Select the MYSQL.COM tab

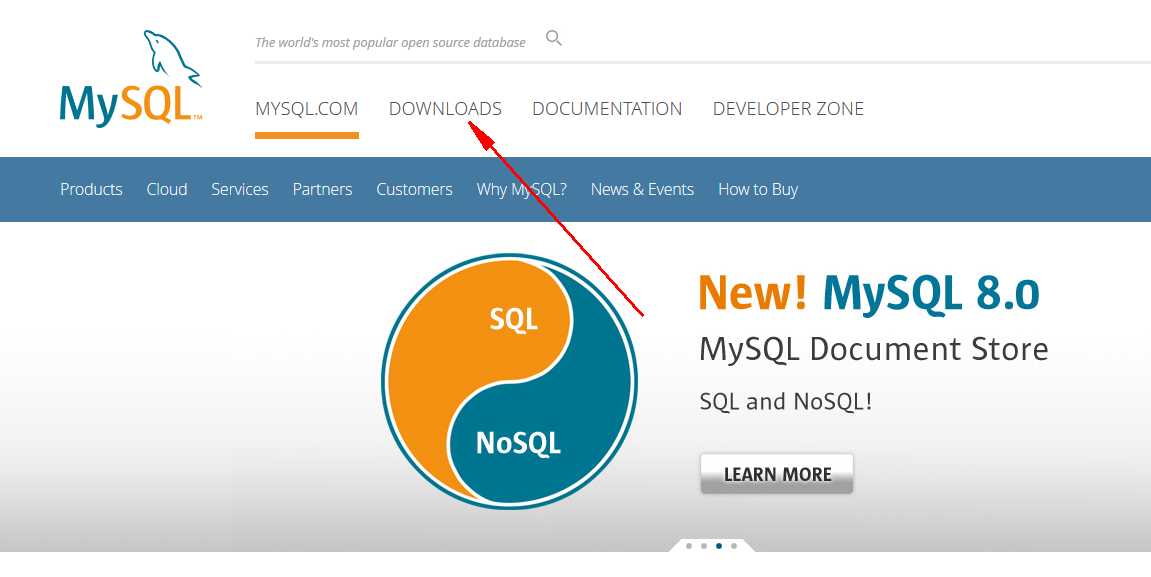307,109
